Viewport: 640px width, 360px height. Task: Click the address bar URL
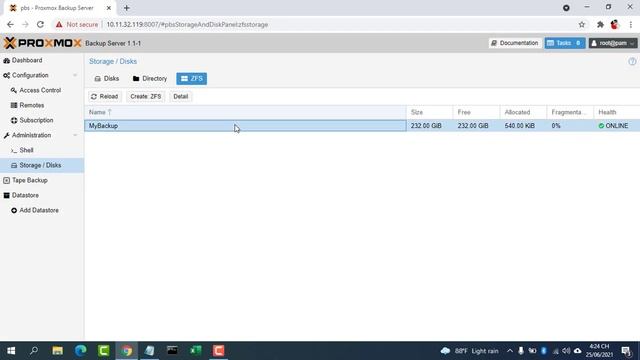[187, 24]
